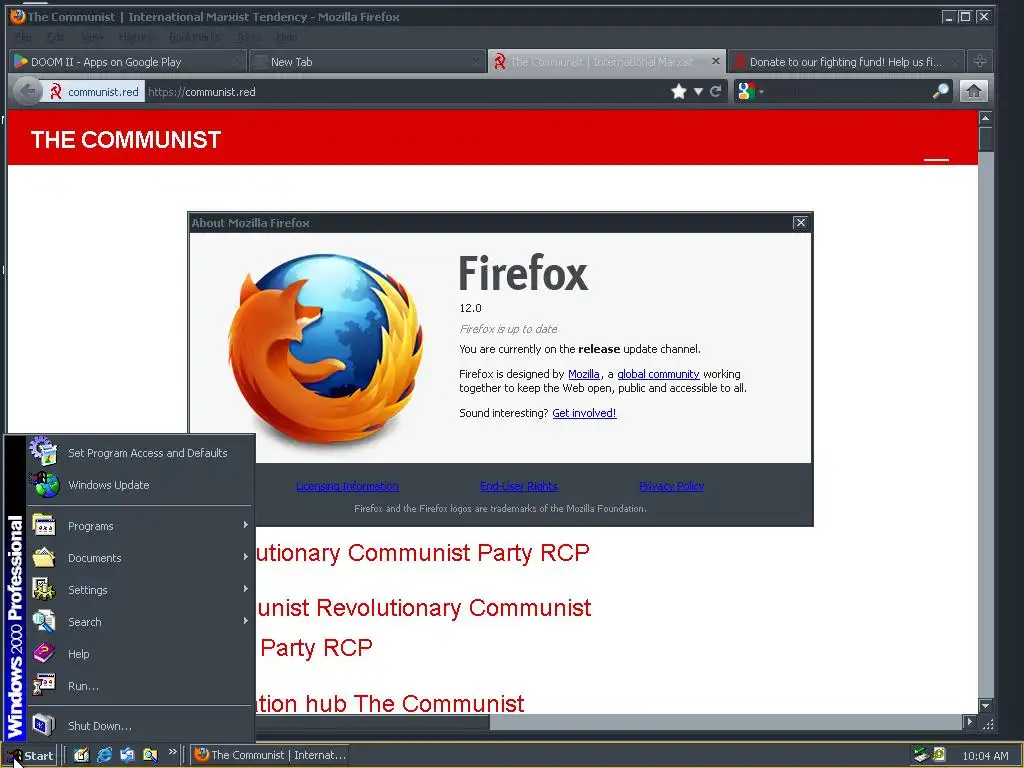Open the Tools menu
Viewport: 1024px width, 768px height.
point(248,37)
